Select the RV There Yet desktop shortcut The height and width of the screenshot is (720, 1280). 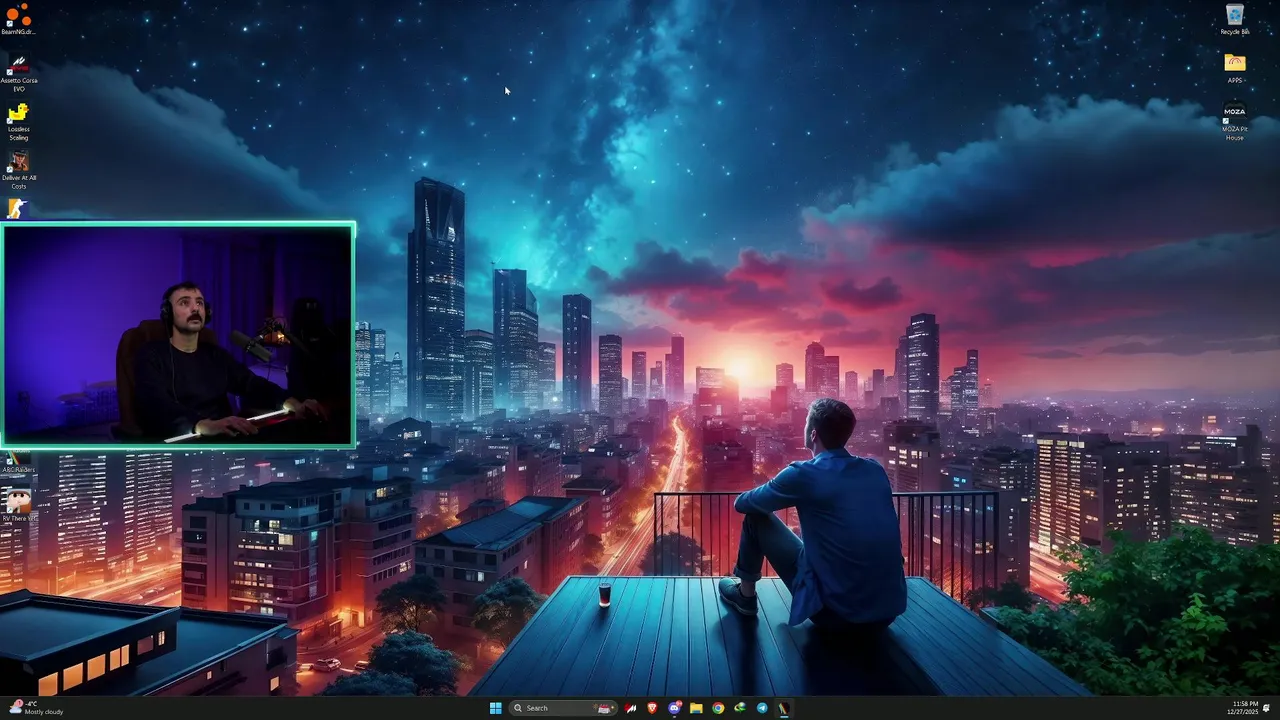point(18,504)
